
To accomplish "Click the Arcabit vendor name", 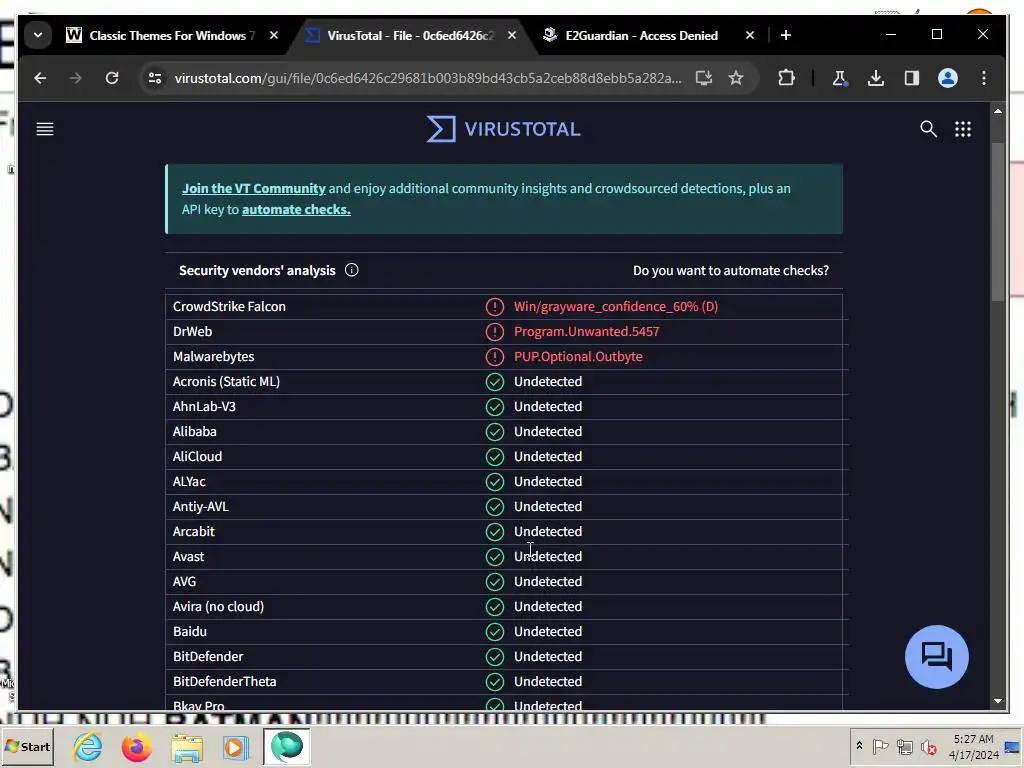I will coord(193,532).
